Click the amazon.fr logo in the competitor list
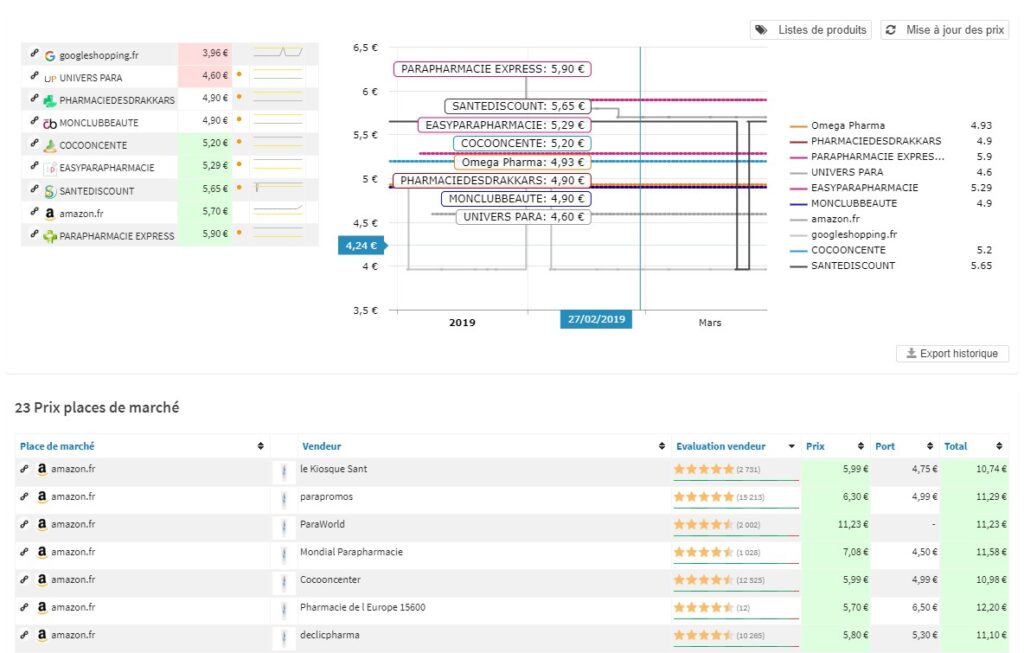Screen dimensions: 1024x653 (49, 213)
